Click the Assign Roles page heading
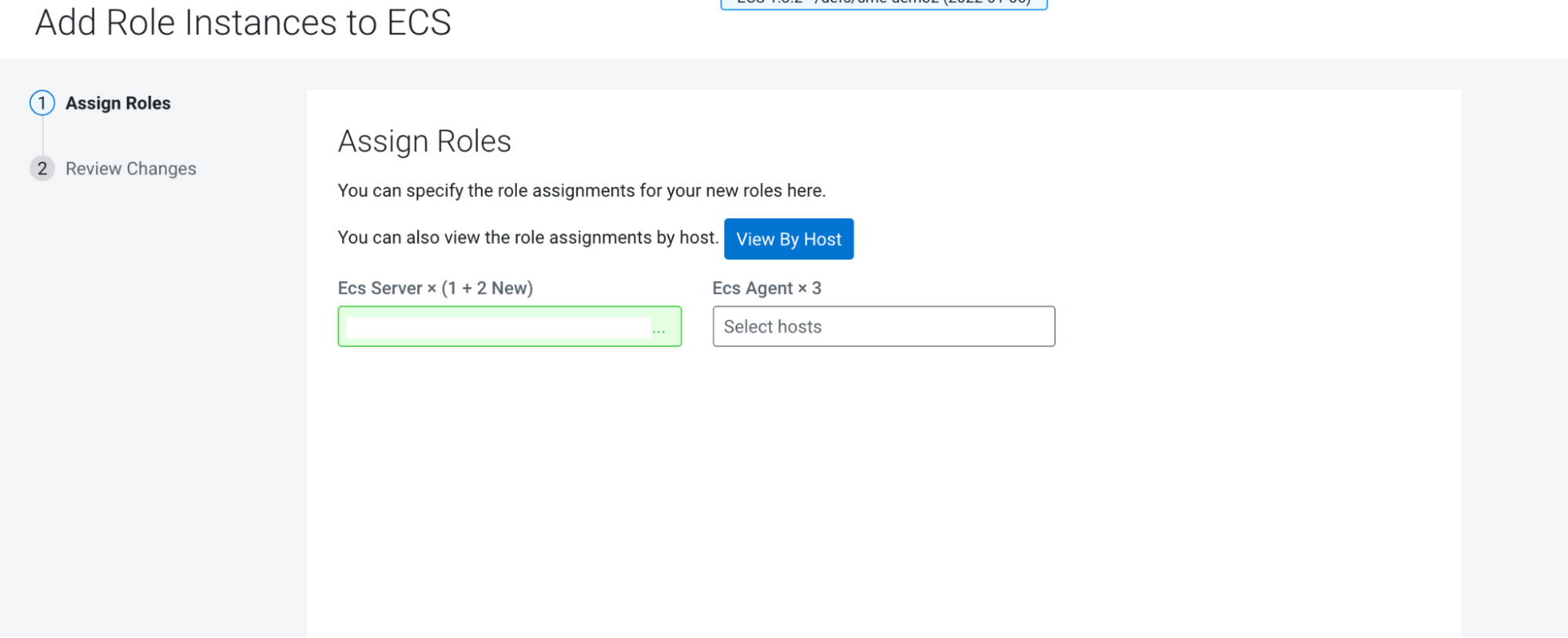Screen dimensions: 1568x638 coord(424,141)
